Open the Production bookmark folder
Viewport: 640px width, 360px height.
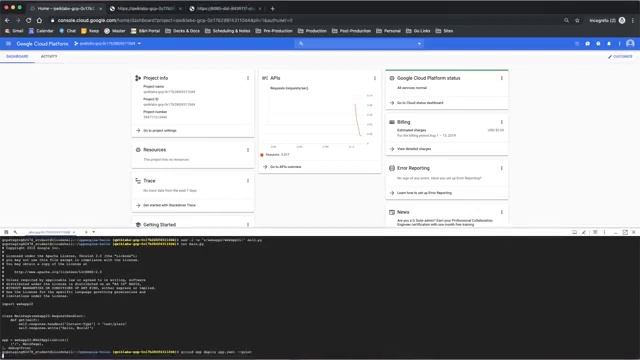point(312,31)
